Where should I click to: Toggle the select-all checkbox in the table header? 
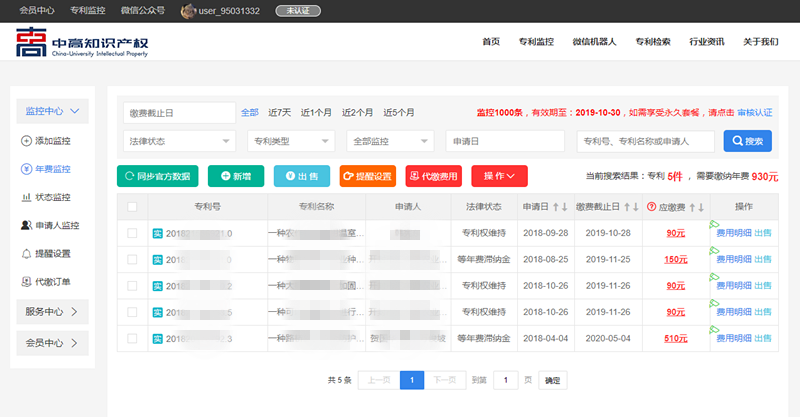point(132,207)
